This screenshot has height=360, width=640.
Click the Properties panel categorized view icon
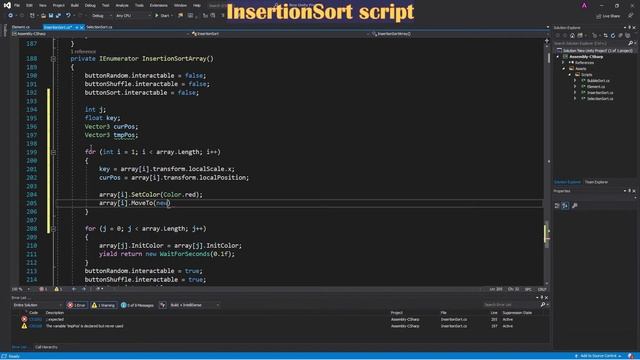(557, 206)
